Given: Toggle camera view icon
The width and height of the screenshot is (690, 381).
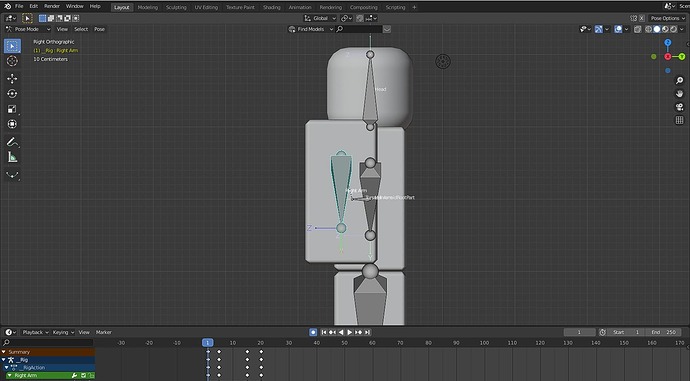Looking at the screenshot, I should click(x=679, y=107).
